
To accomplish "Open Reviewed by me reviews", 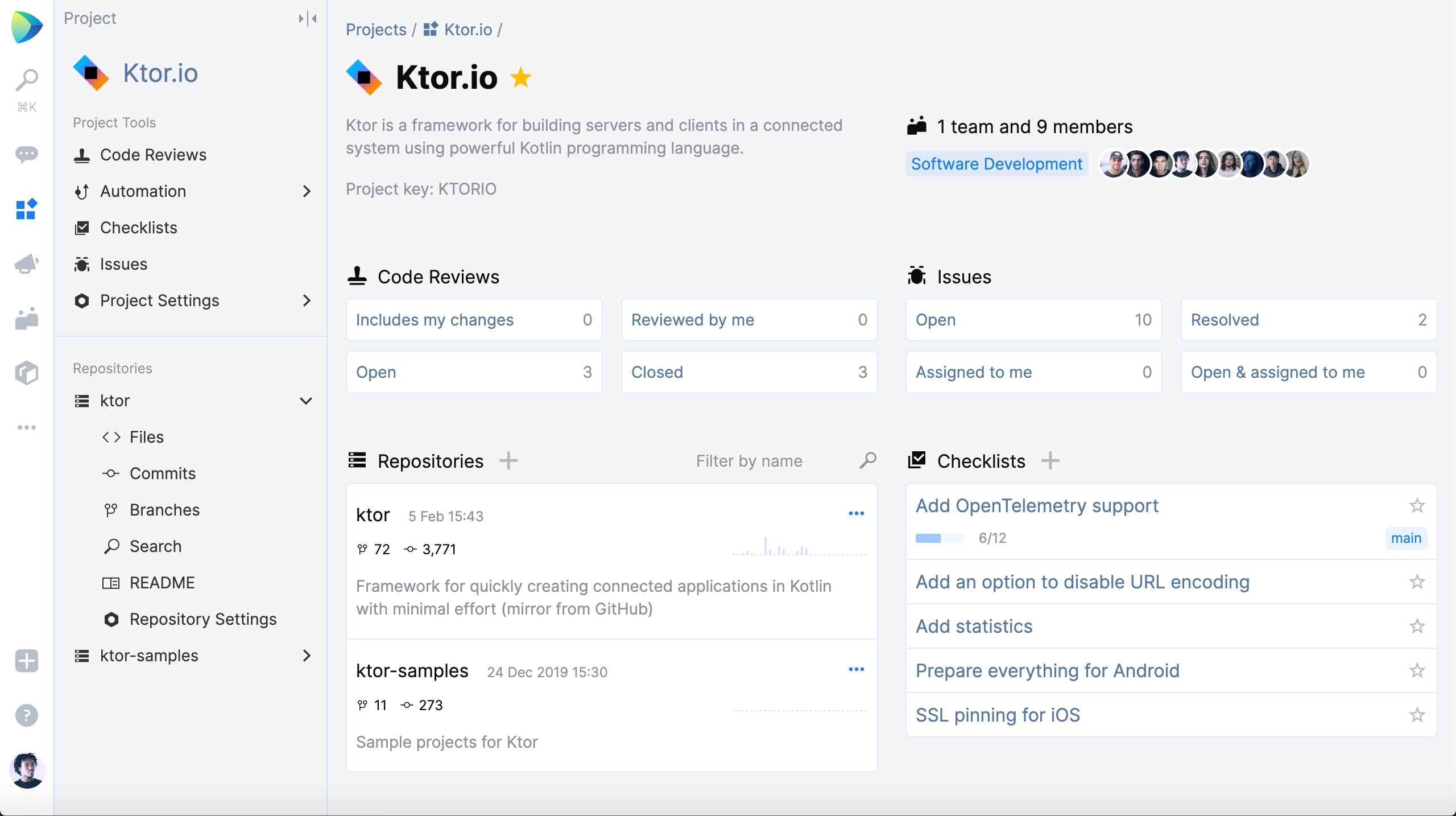I will [x=749, y=320].
